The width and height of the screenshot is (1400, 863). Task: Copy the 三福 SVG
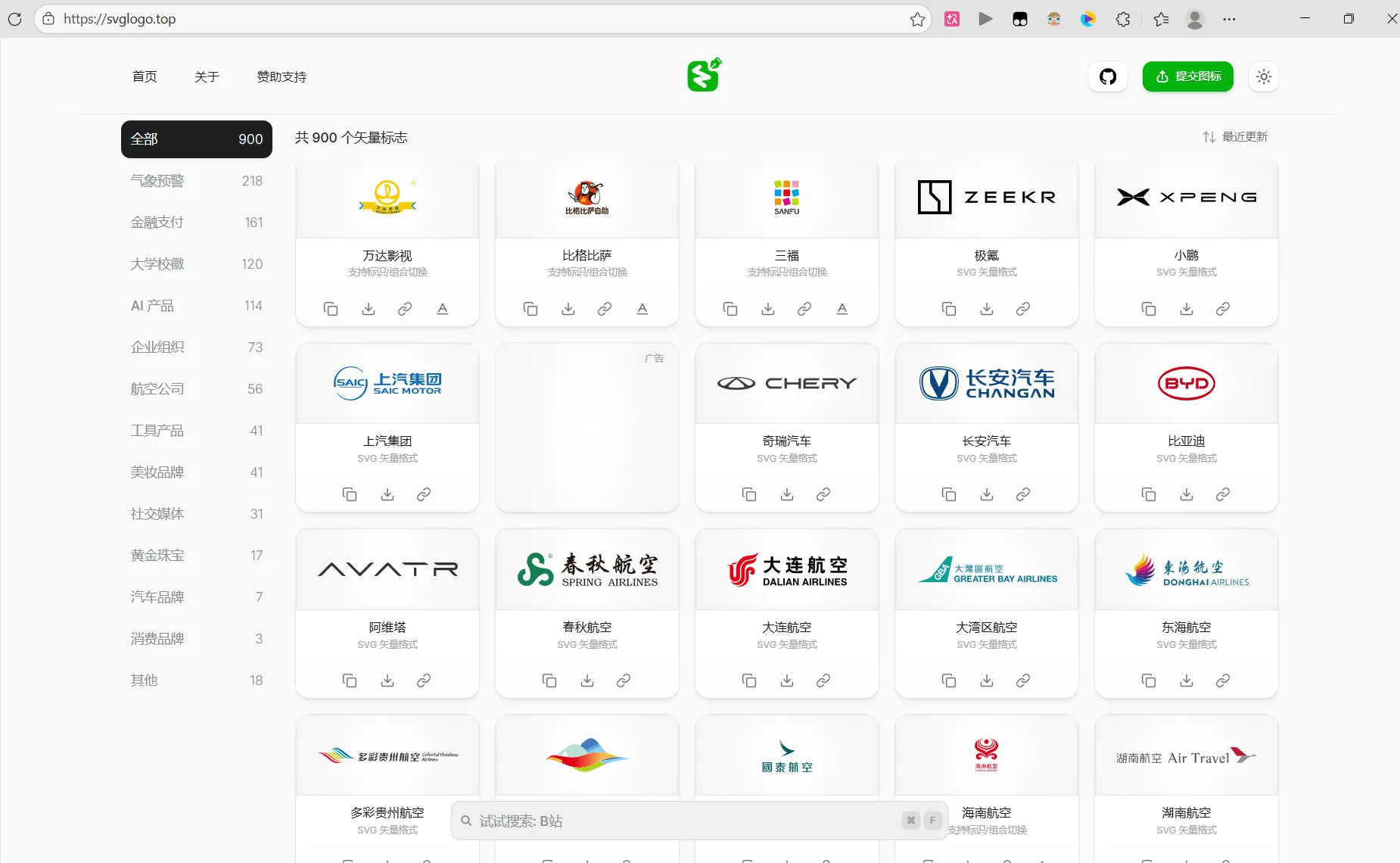[x=730, y=309]
